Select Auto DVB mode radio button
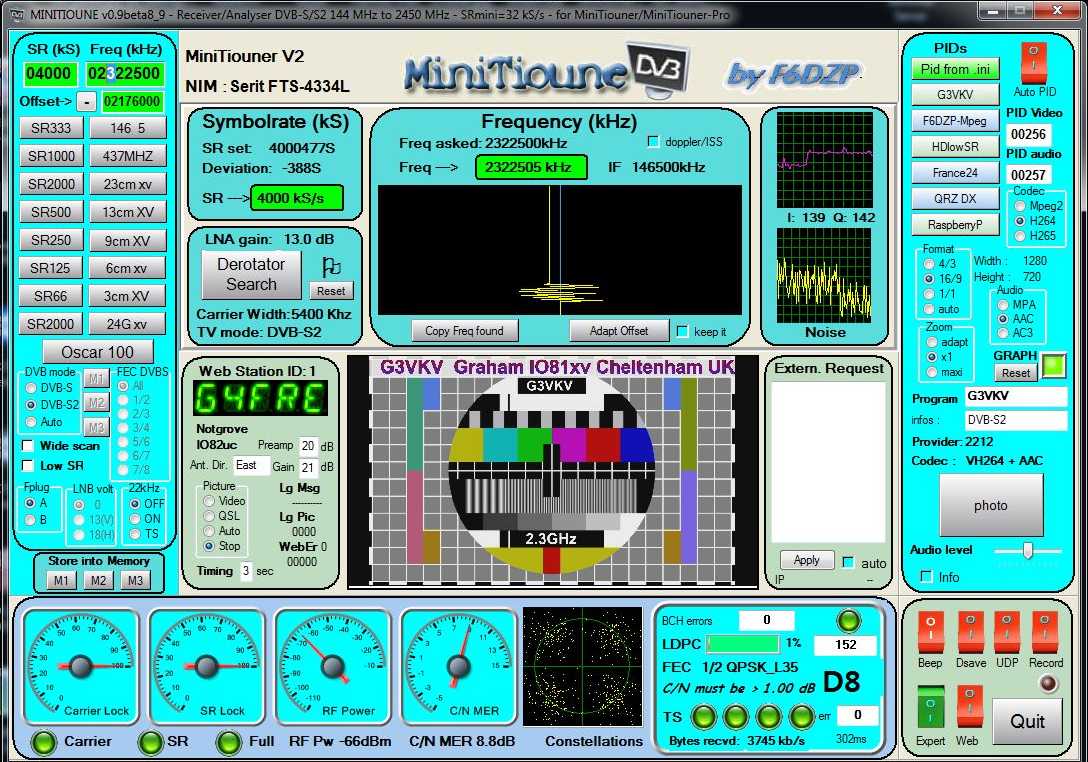This screenshot has height=762, width=1088. click(31, 422)
